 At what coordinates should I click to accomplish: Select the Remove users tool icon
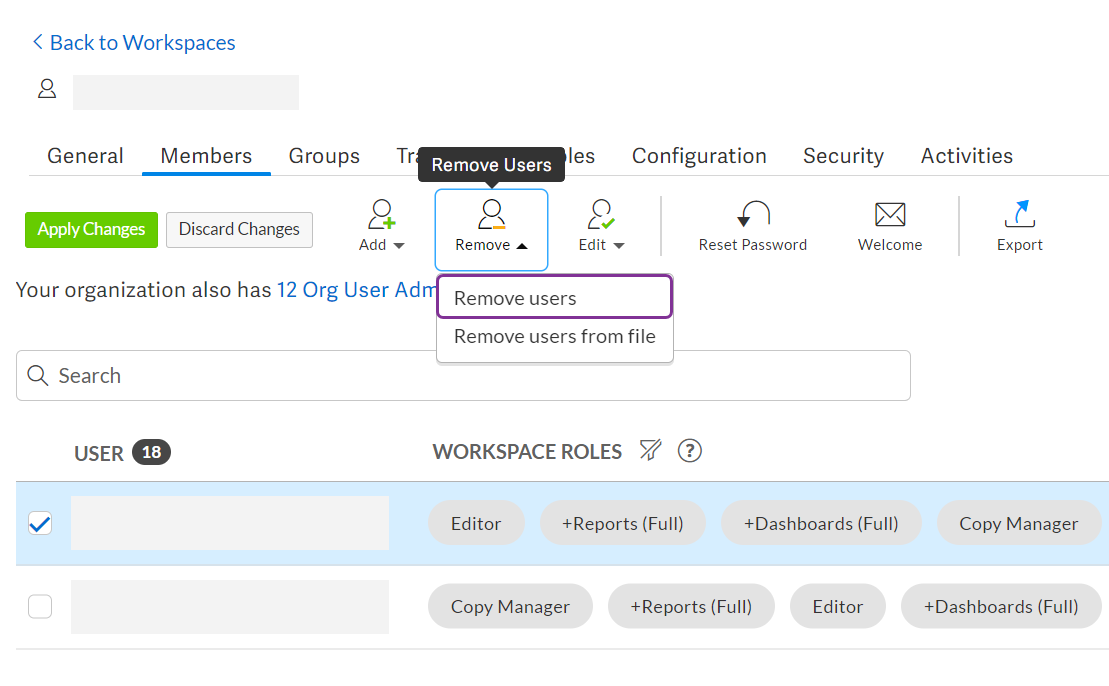[x=491, y=213]
